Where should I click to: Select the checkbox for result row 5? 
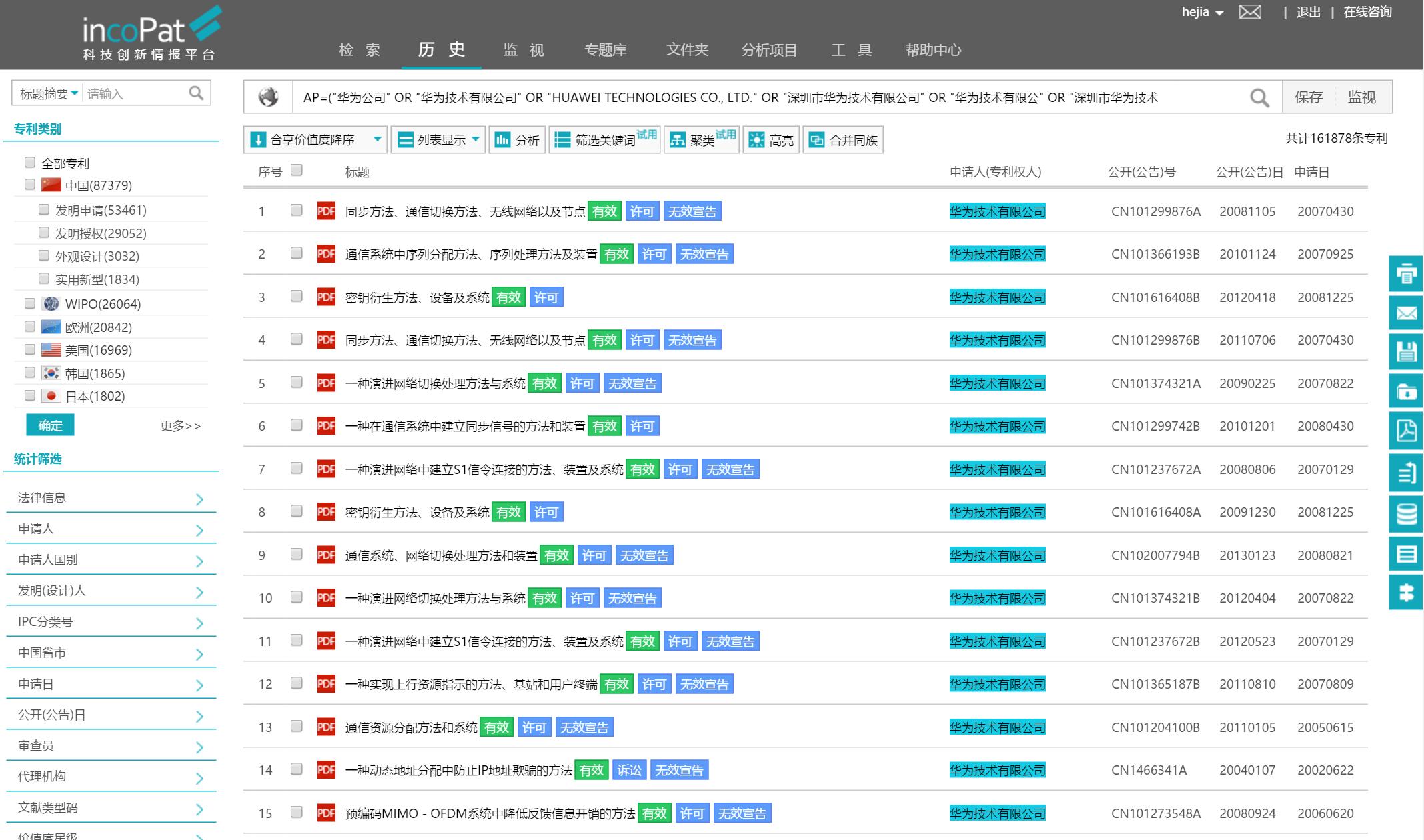[297, 382]
